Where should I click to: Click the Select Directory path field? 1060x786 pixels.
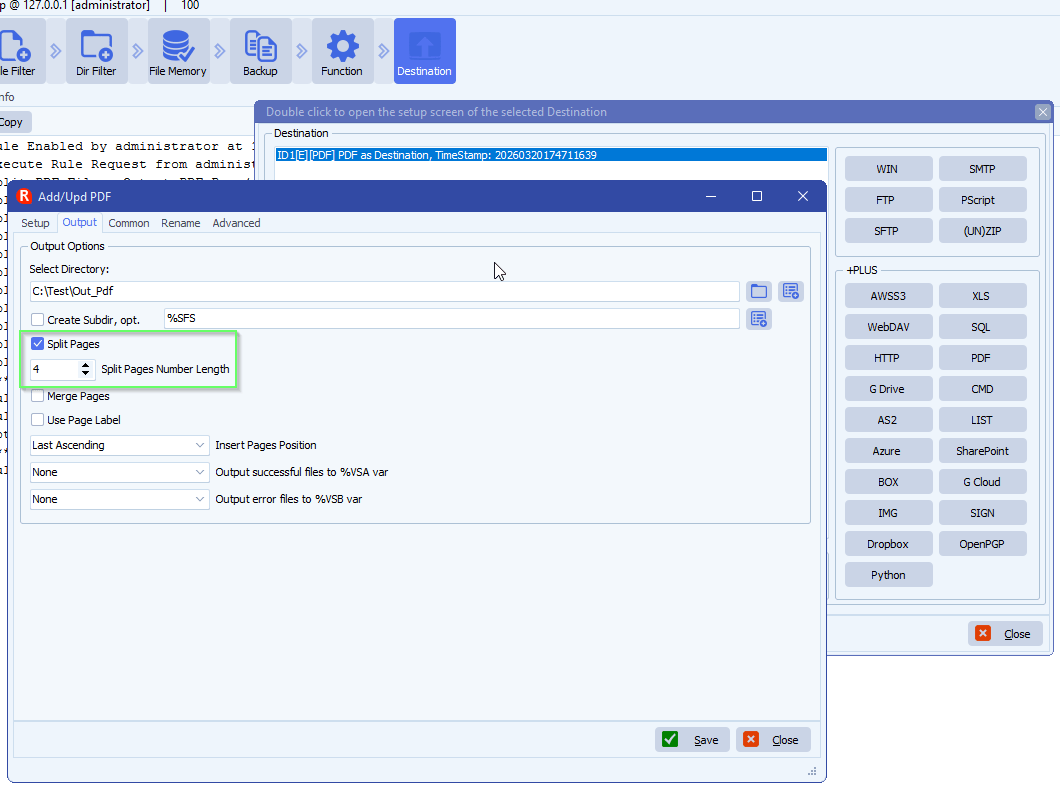click(x=385, y=291)
